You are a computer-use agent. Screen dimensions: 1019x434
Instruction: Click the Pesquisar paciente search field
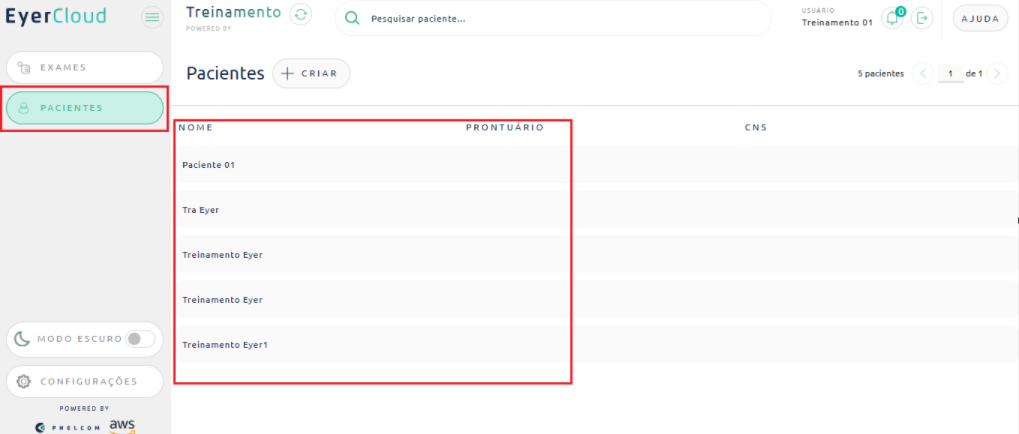click(x=560, y=19)
